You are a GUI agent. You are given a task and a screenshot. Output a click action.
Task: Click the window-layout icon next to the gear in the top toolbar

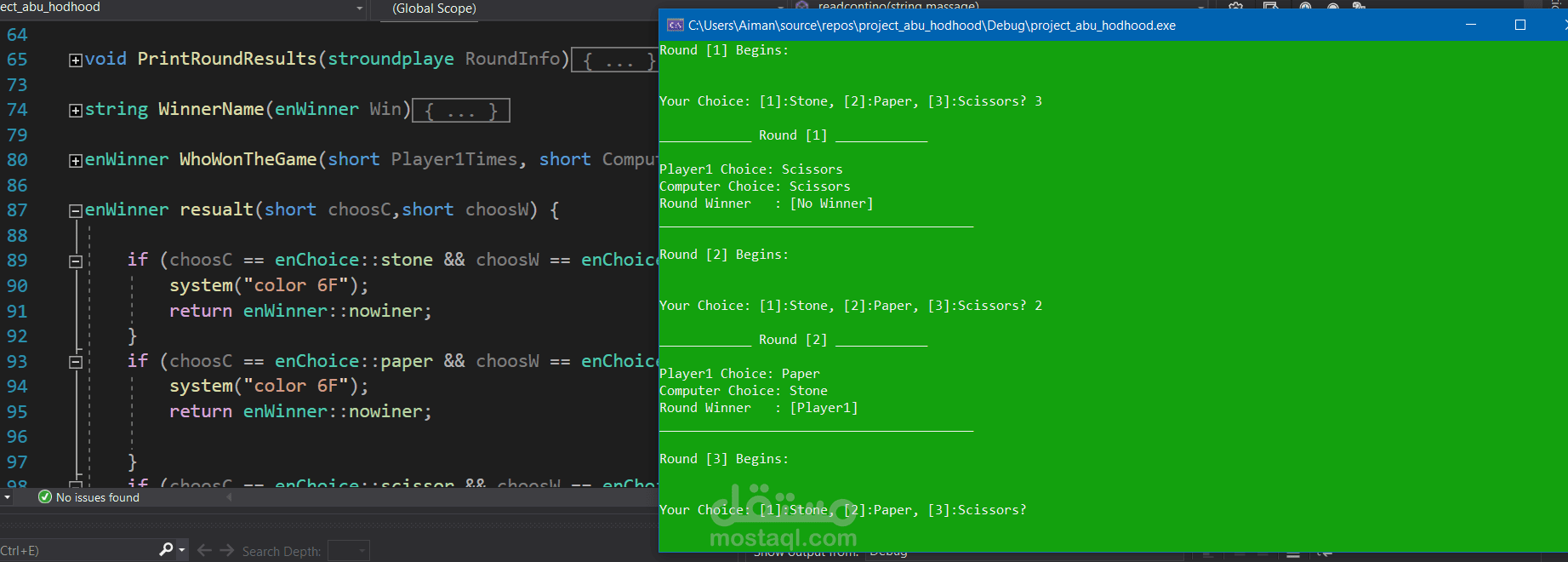coord(1271,6)
